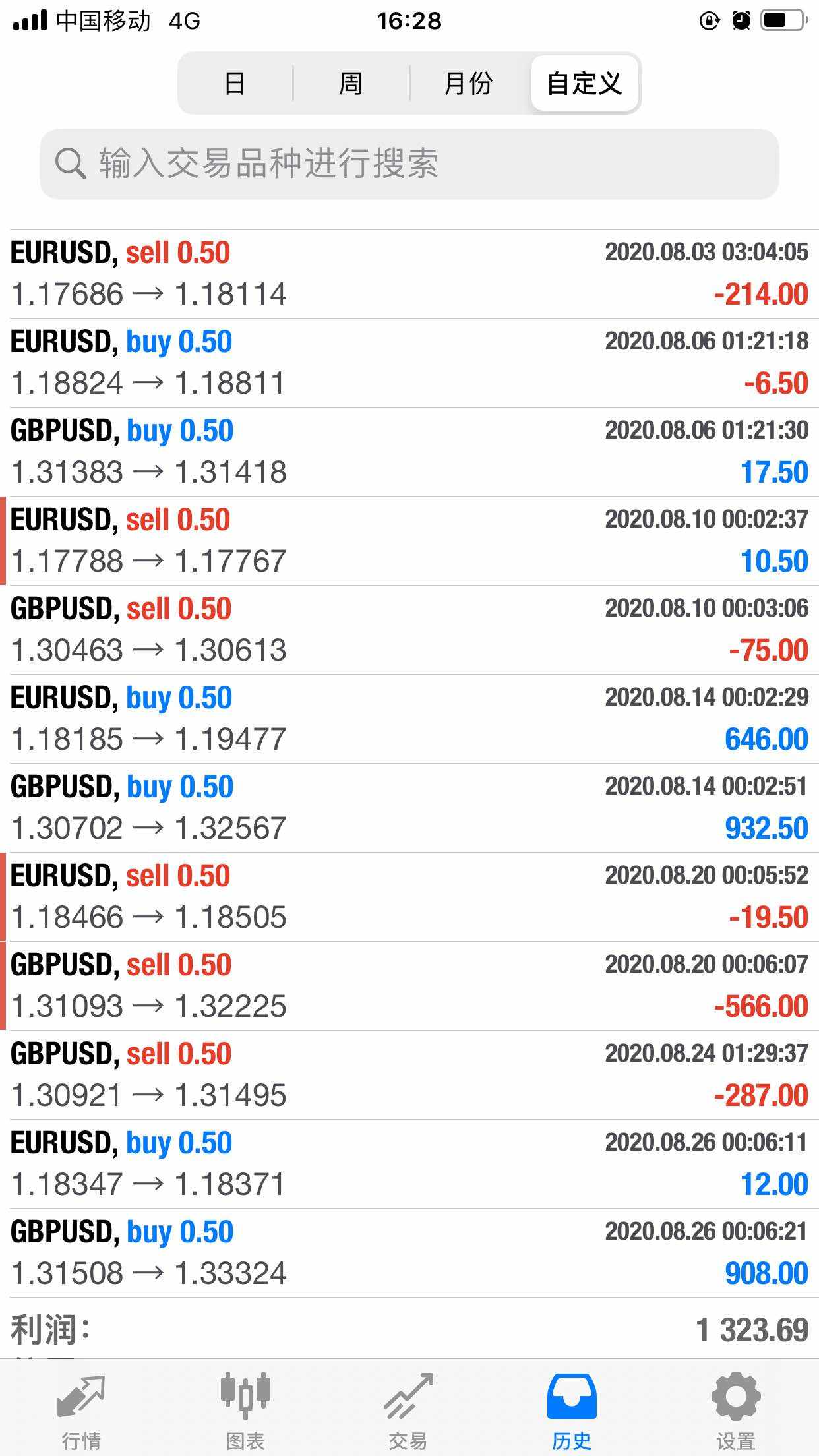The image size is (819, 1456).
Task: Open the GBPUSD buy trade gaining 908.00
Action: point(409,1253)
